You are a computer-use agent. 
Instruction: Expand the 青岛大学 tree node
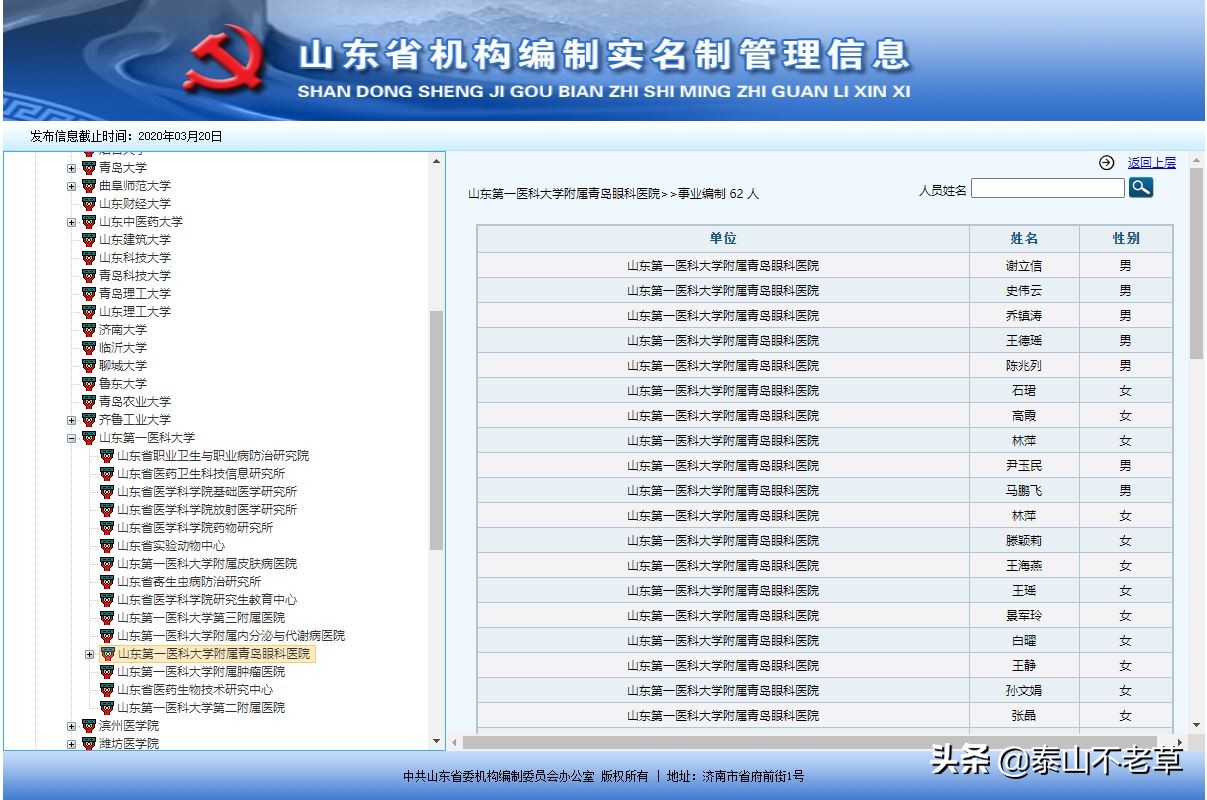[x=70, y=168]
